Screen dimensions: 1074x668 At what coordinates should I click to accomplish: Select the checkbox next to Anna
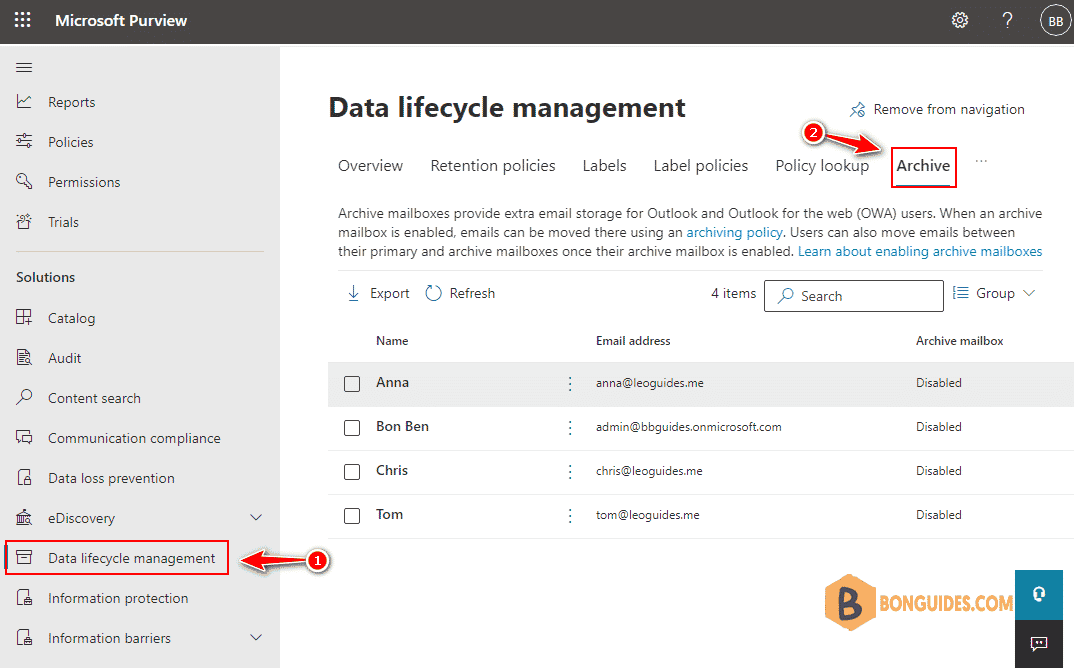(352, 383)
